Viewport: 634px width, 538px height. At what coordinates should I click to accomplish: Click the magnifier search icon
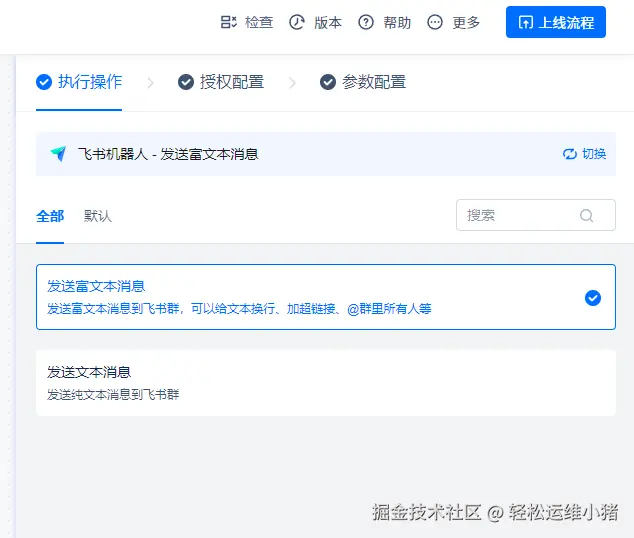586,215
